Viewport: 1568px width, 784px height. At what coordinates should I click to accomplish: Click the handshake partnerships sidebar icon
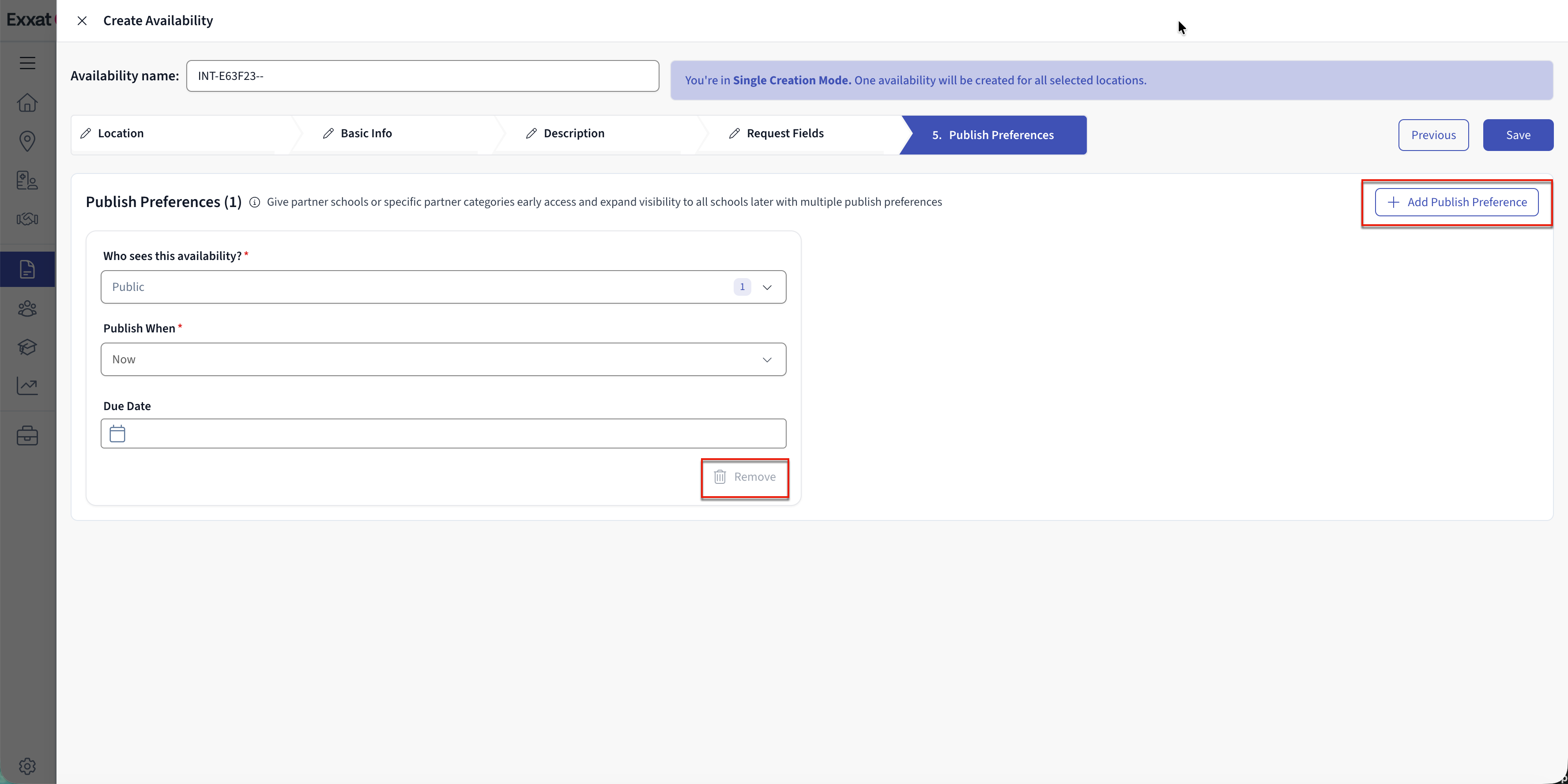point(27,219)
